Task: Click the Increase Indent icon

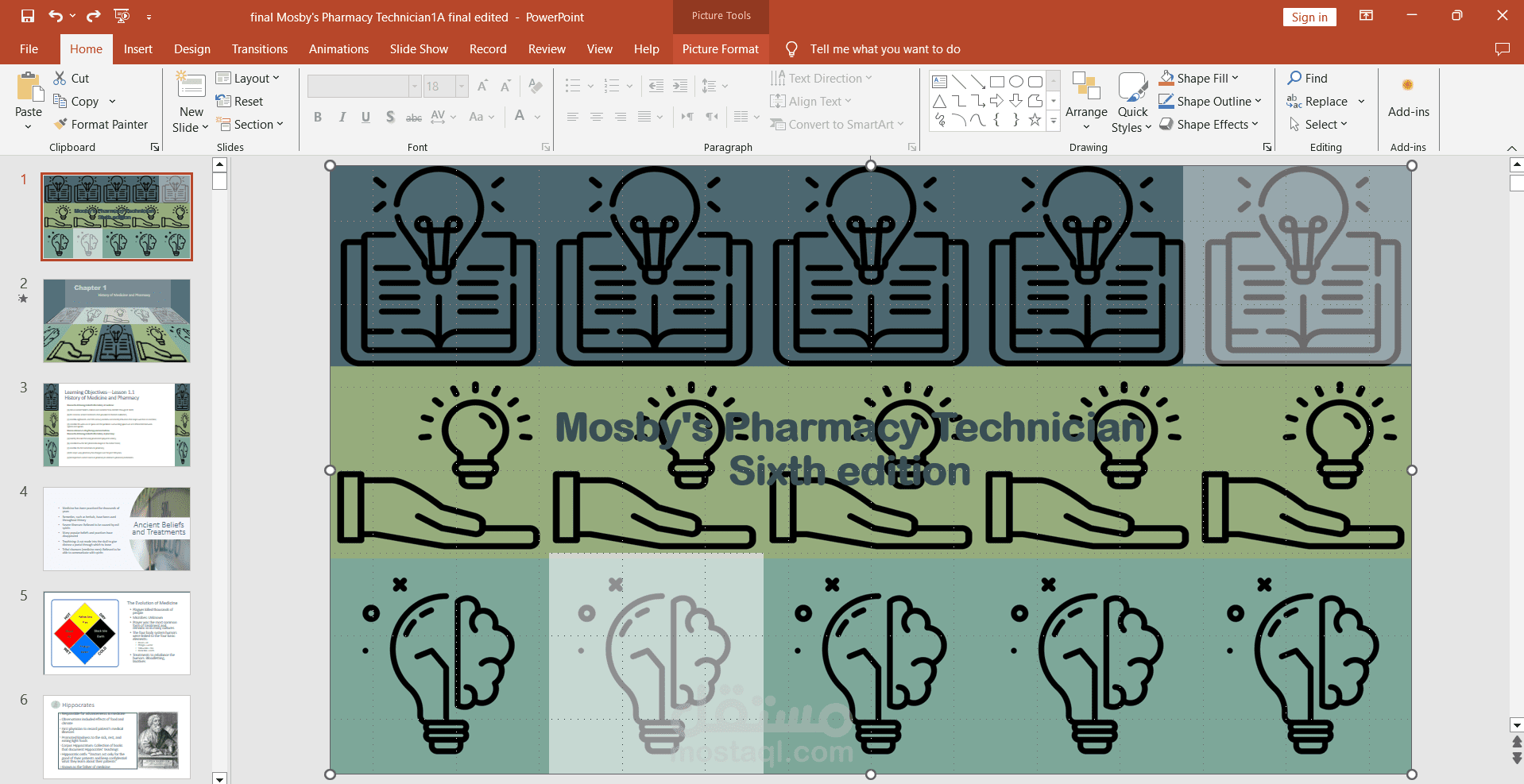Action: click(x=680, y=86)
